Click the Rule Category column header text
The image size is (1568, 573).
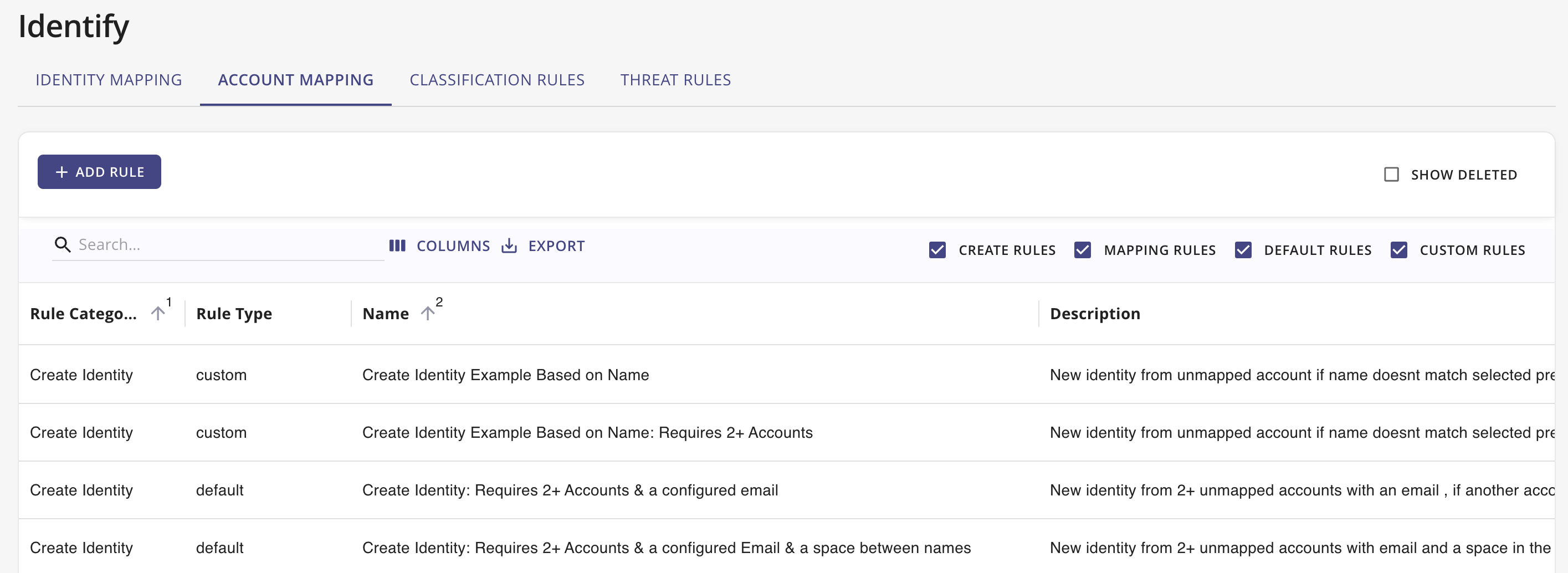[x=84, y=314]
